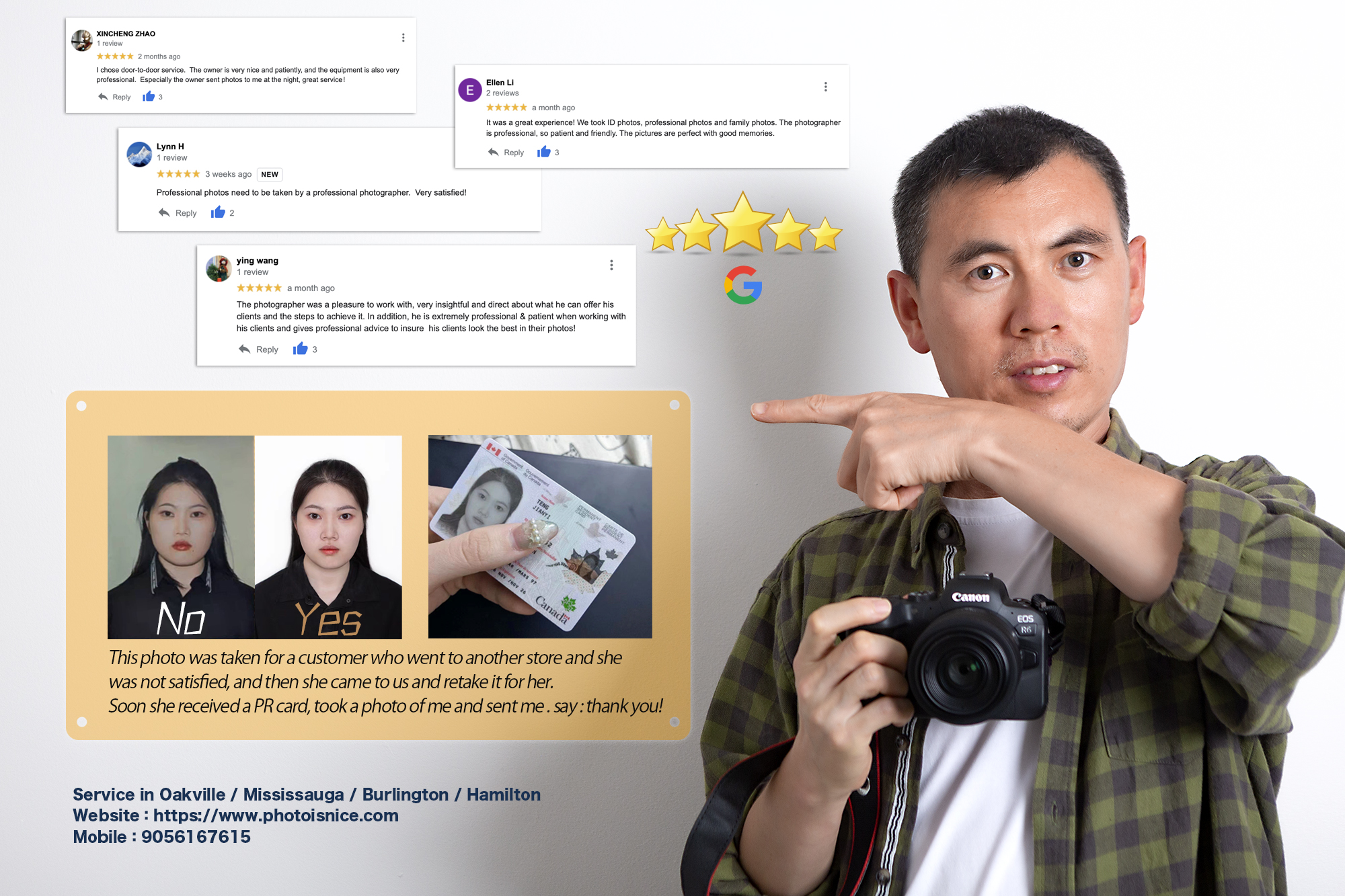Click thumbs-up icon on Lynn H review

pyautogui.click(x=218, y=212)
